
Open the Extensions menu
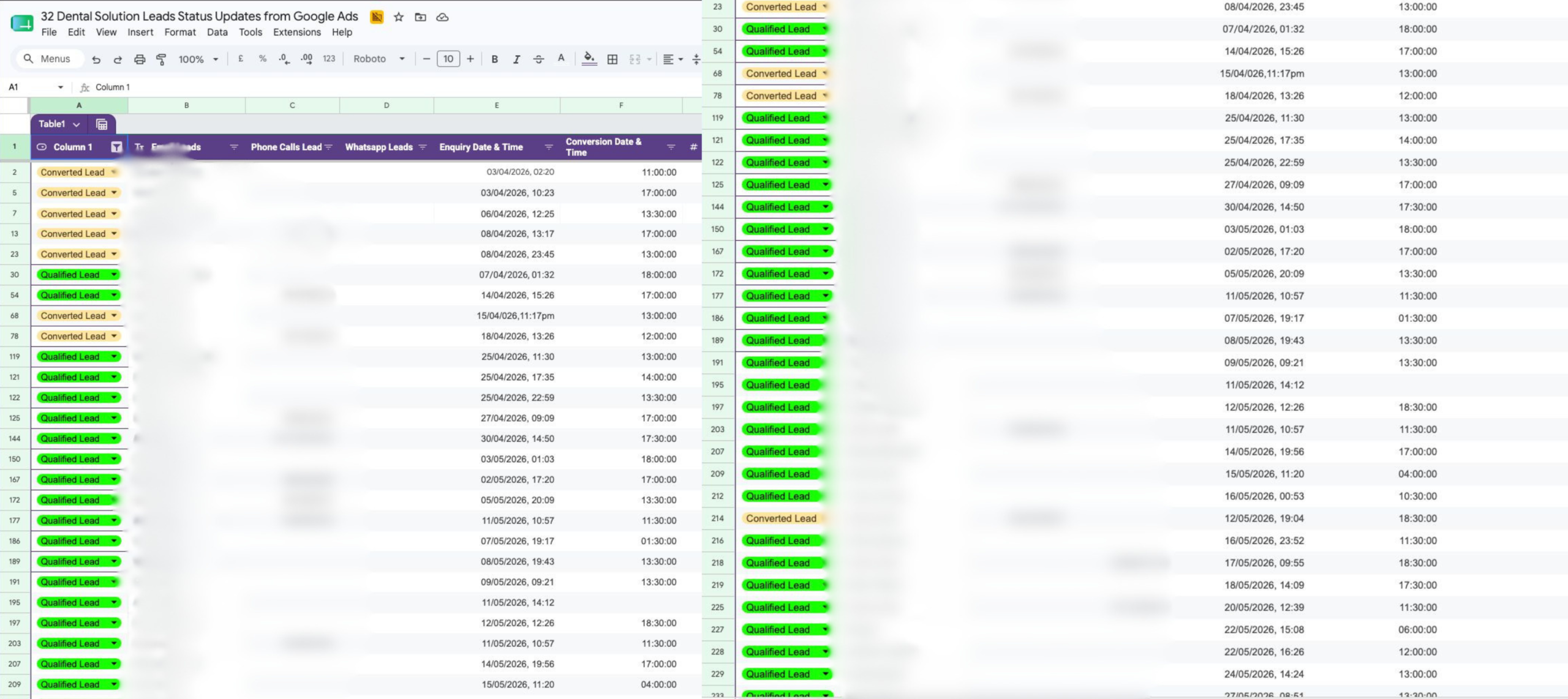(x=296, y=32)
